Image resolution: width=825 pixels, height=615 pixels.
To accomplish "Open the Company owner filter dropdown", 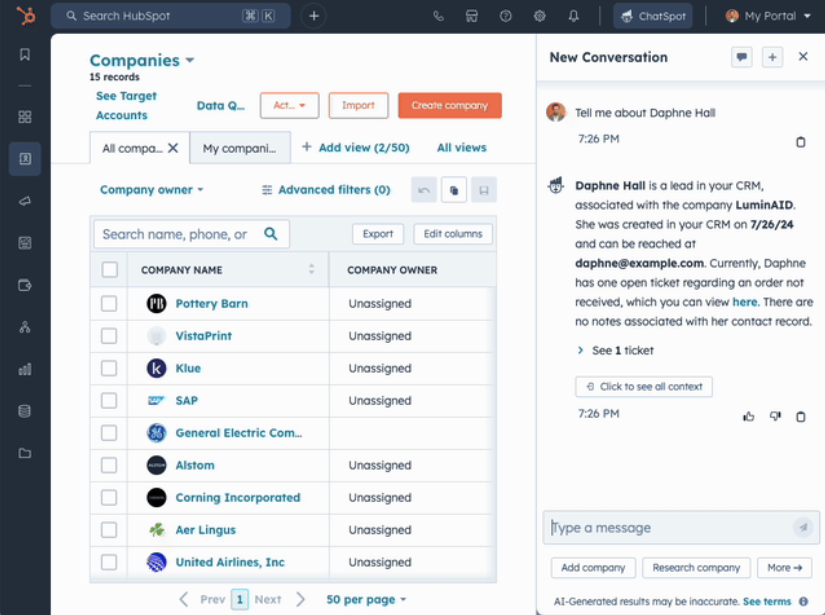I will pyautogui.click(x=152, y=190).
